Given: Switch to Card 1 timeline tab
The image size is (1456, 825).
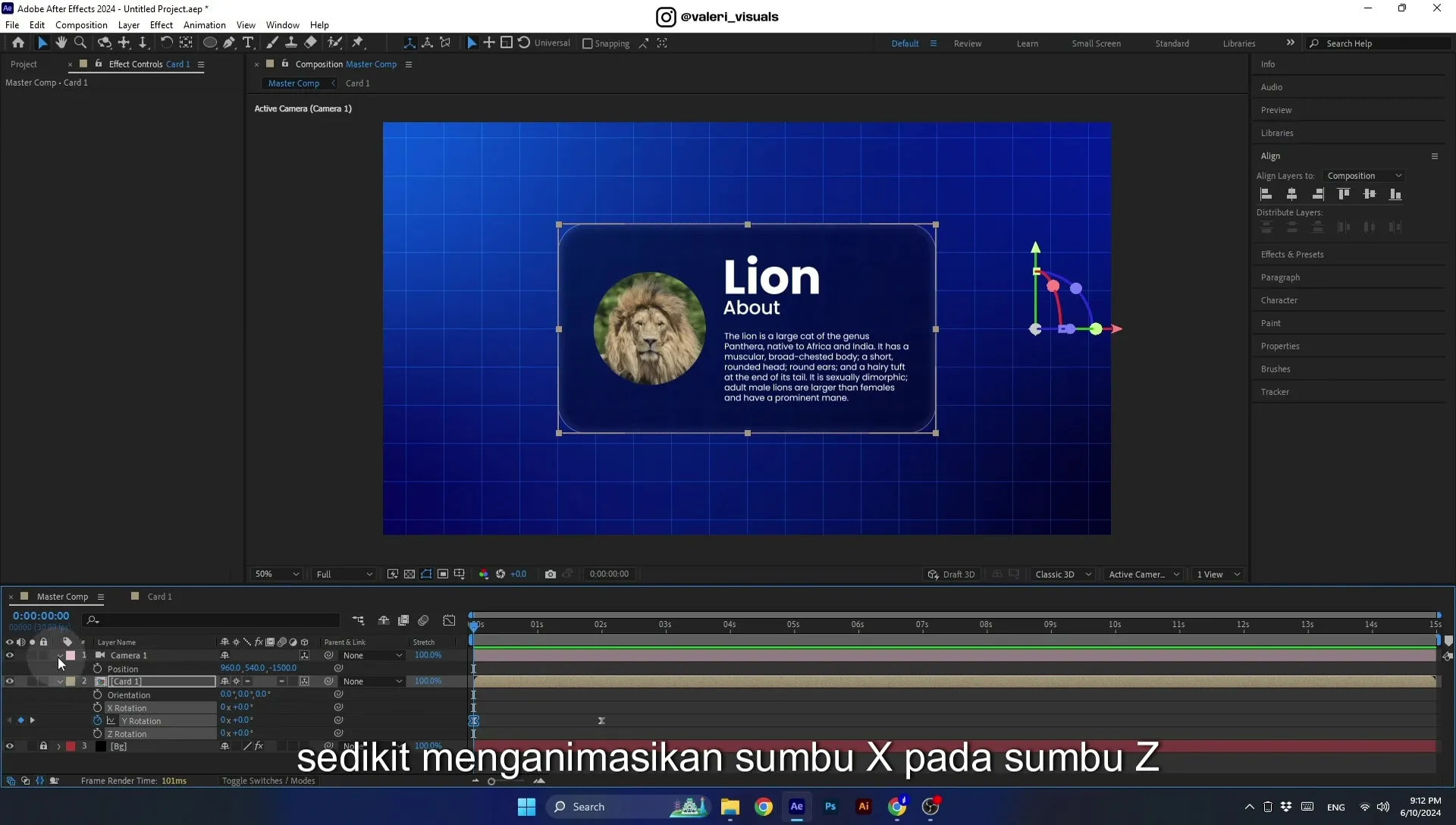Looking at the screenshot, I should (159, 597).
